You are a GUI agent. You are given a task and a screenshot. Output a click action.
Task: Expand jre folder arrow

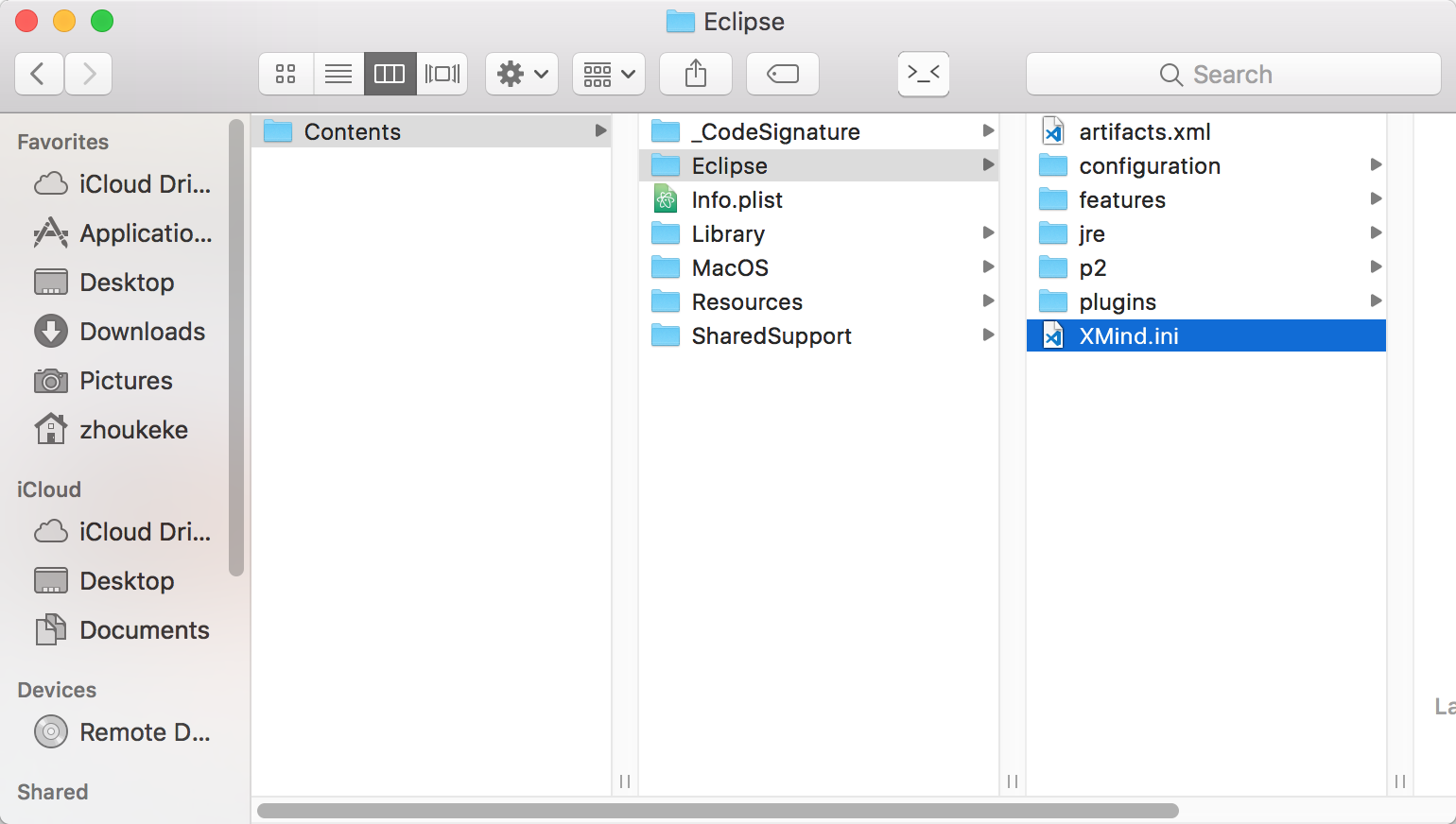(1376, 232)
